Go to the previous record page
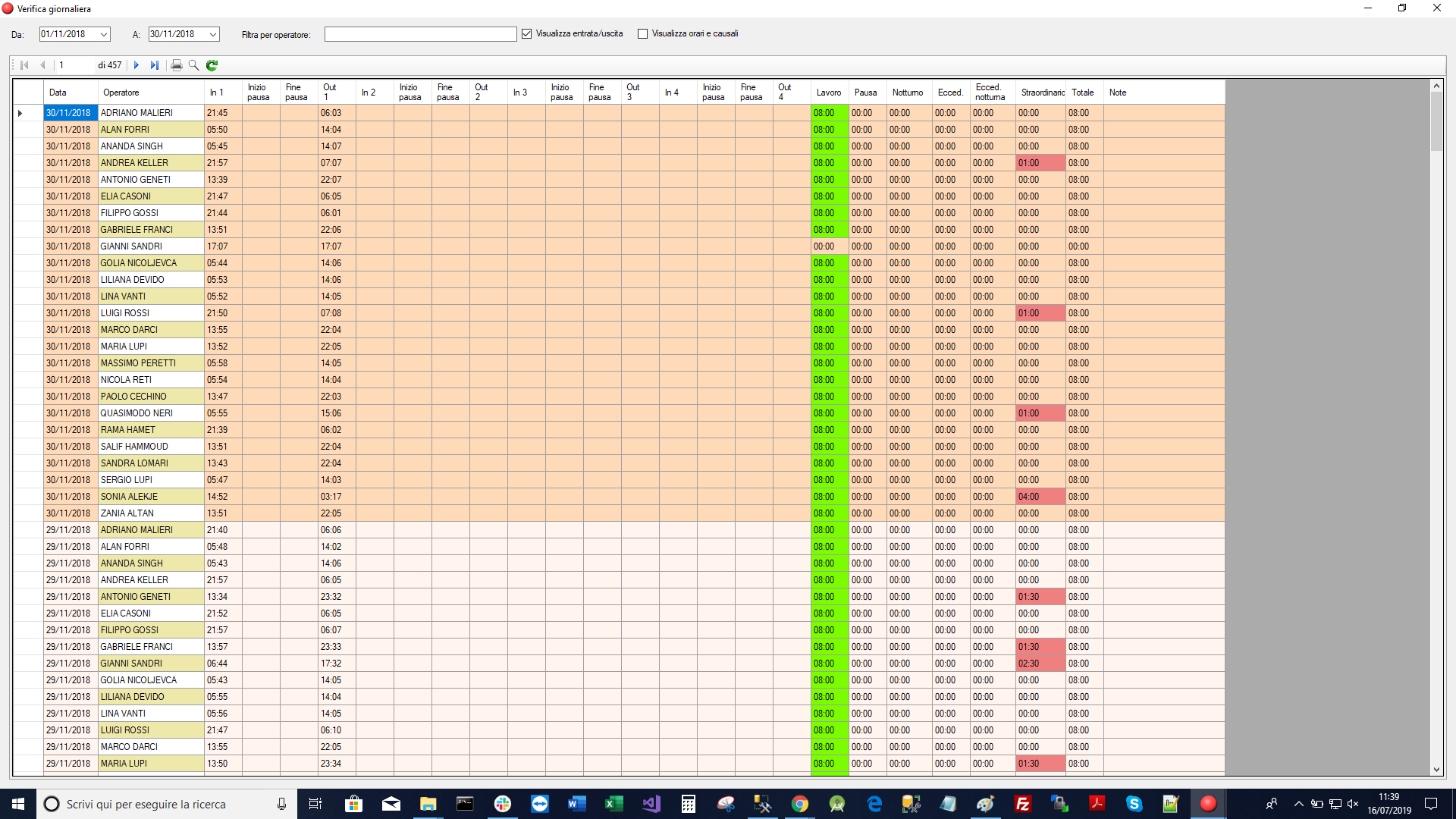 click(42, 65)
